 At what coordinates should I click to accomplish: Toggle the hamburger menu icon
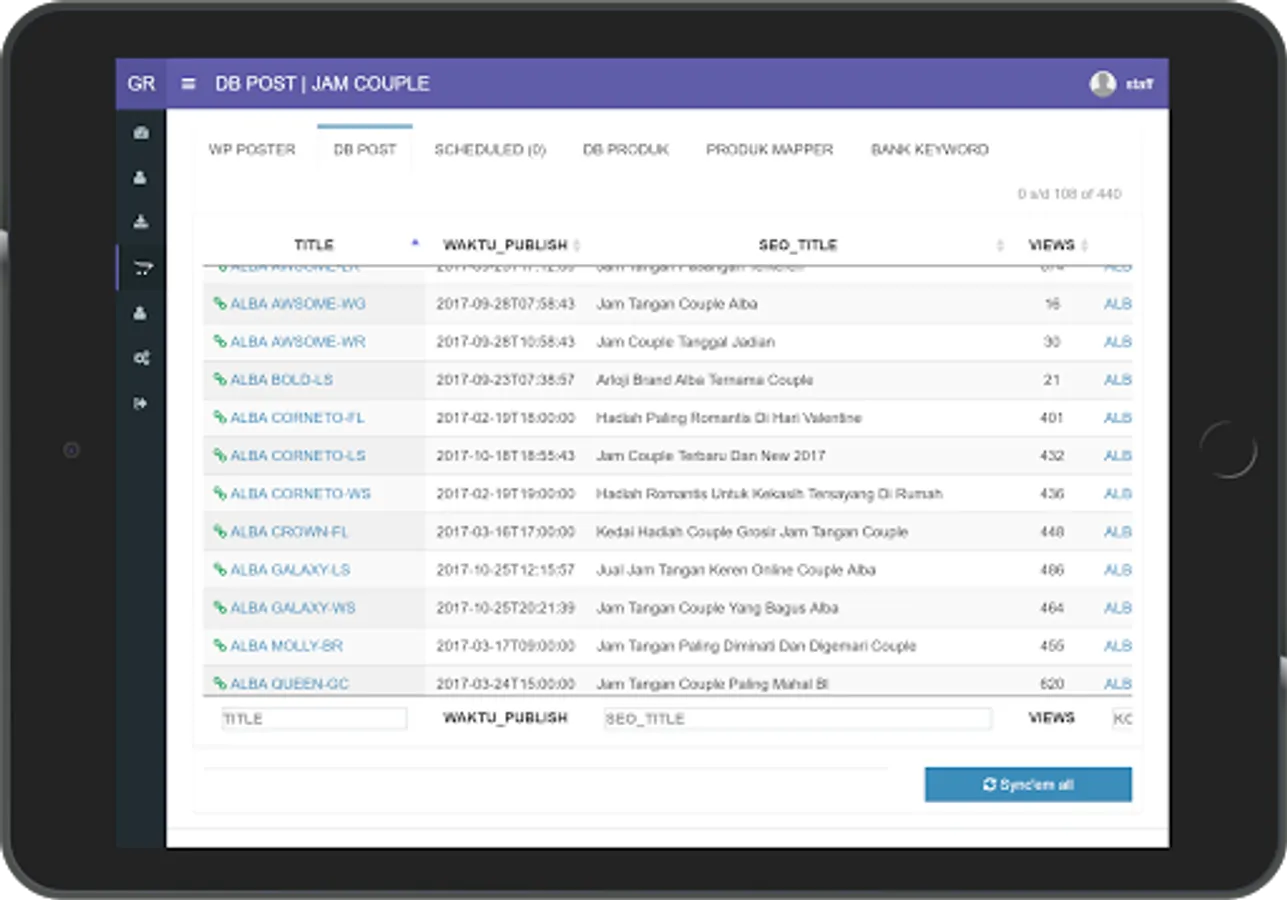(188, 84)
